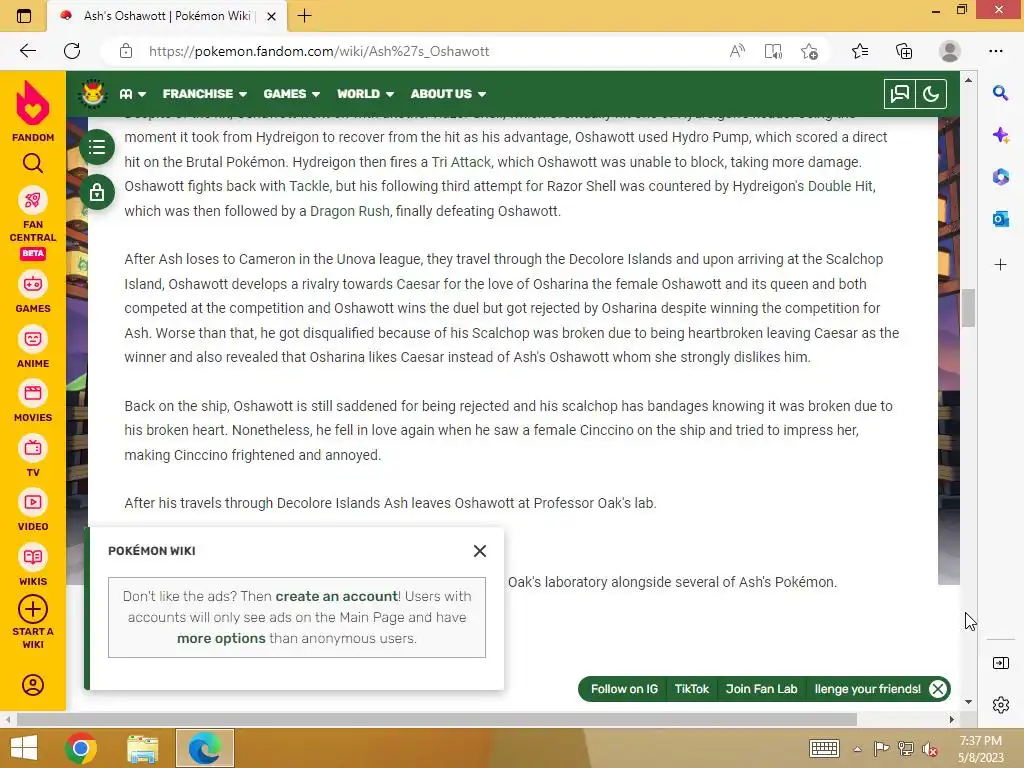Open the Games sidebar category
The width and height of the screenshot is (1024, 768).
click(33, 293)
